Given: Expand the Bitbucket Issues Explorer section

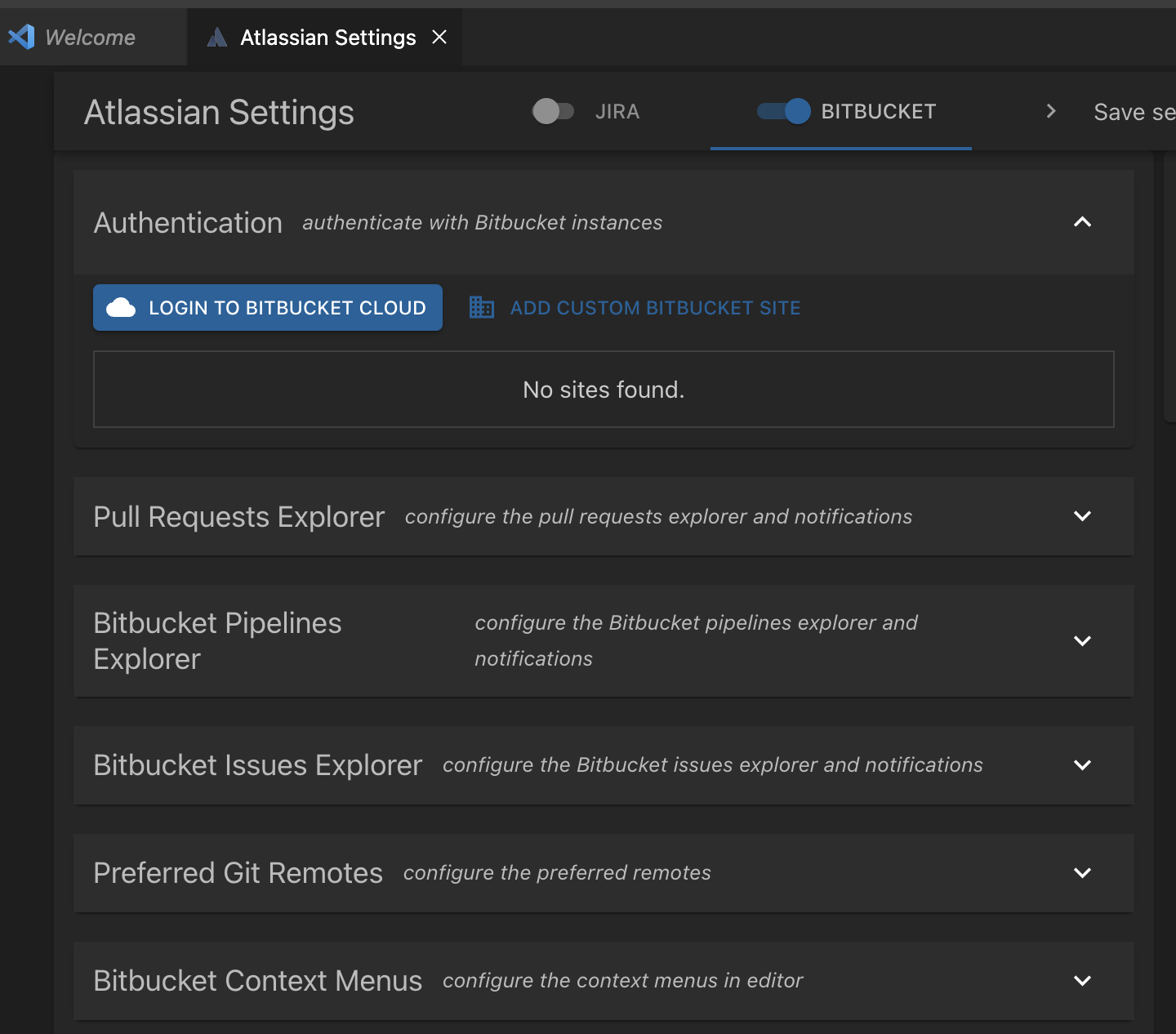Looking at the screenshot, I should tap(1082, 765).
